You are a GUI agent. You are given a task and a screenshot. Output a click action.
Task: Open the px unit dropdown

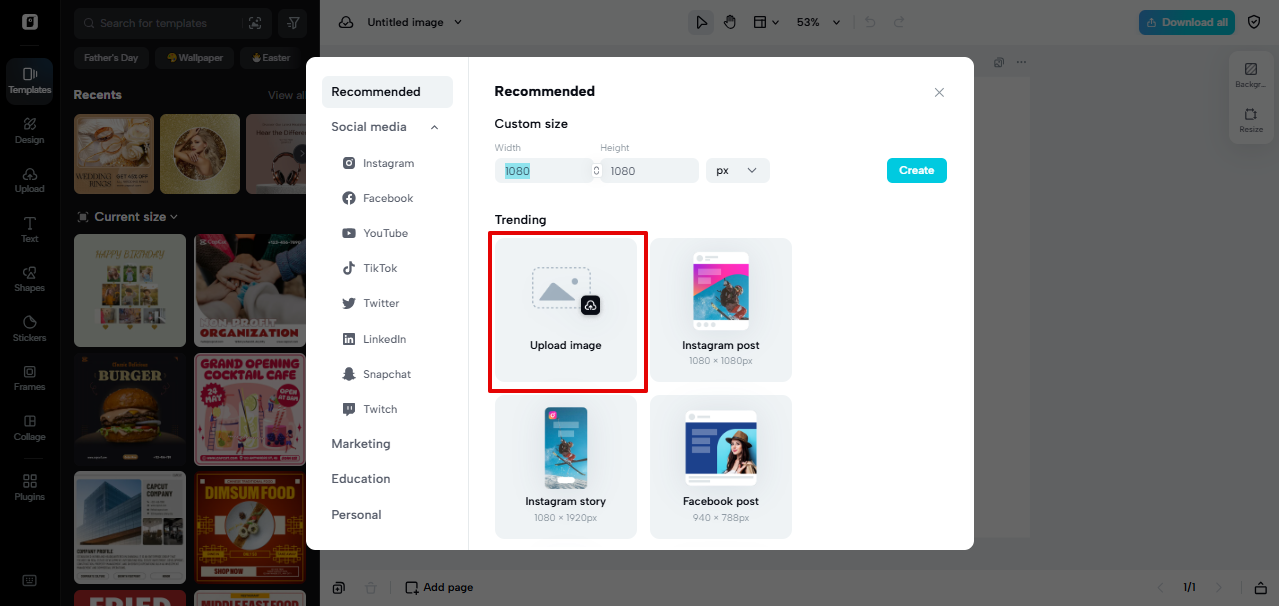pos(737,171)
